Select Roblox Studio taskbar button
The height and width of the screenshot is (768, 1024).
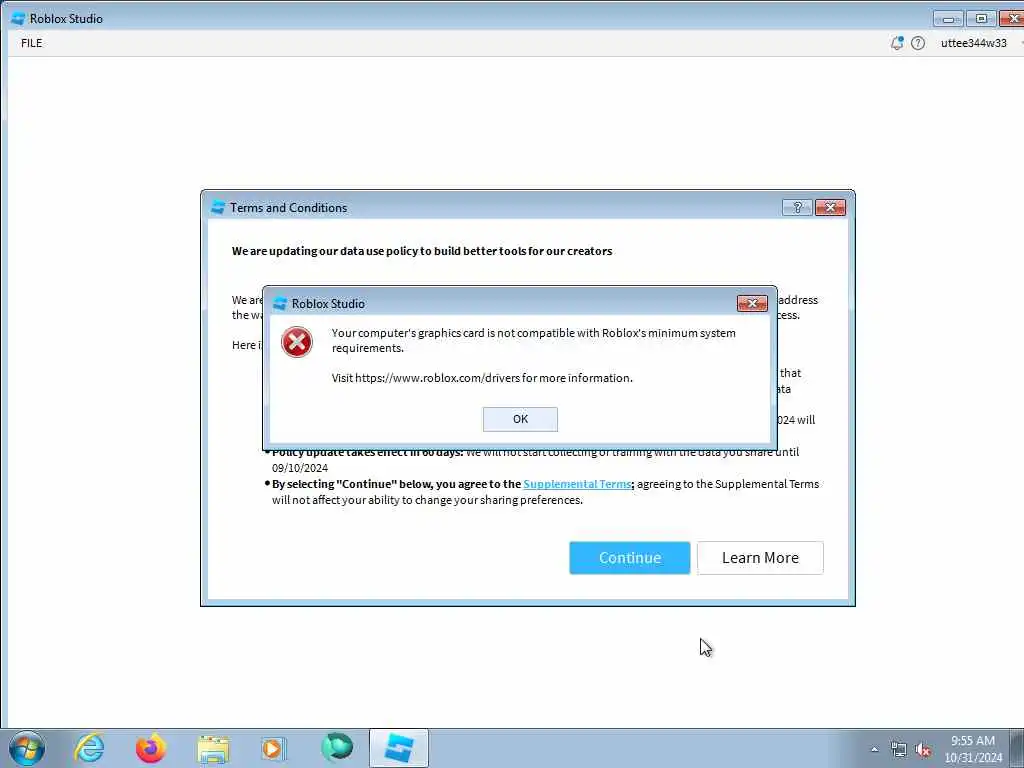399,748
